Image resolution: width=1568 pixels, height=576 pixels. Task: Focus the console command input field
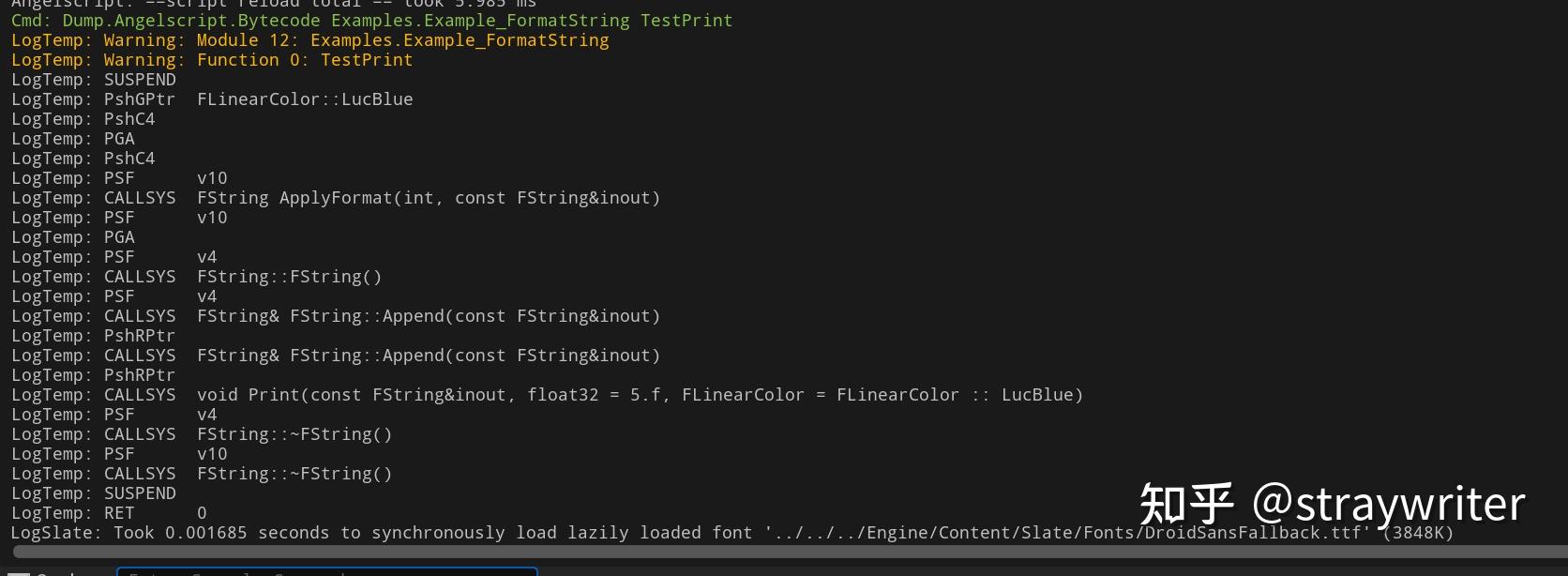[326, 571]
